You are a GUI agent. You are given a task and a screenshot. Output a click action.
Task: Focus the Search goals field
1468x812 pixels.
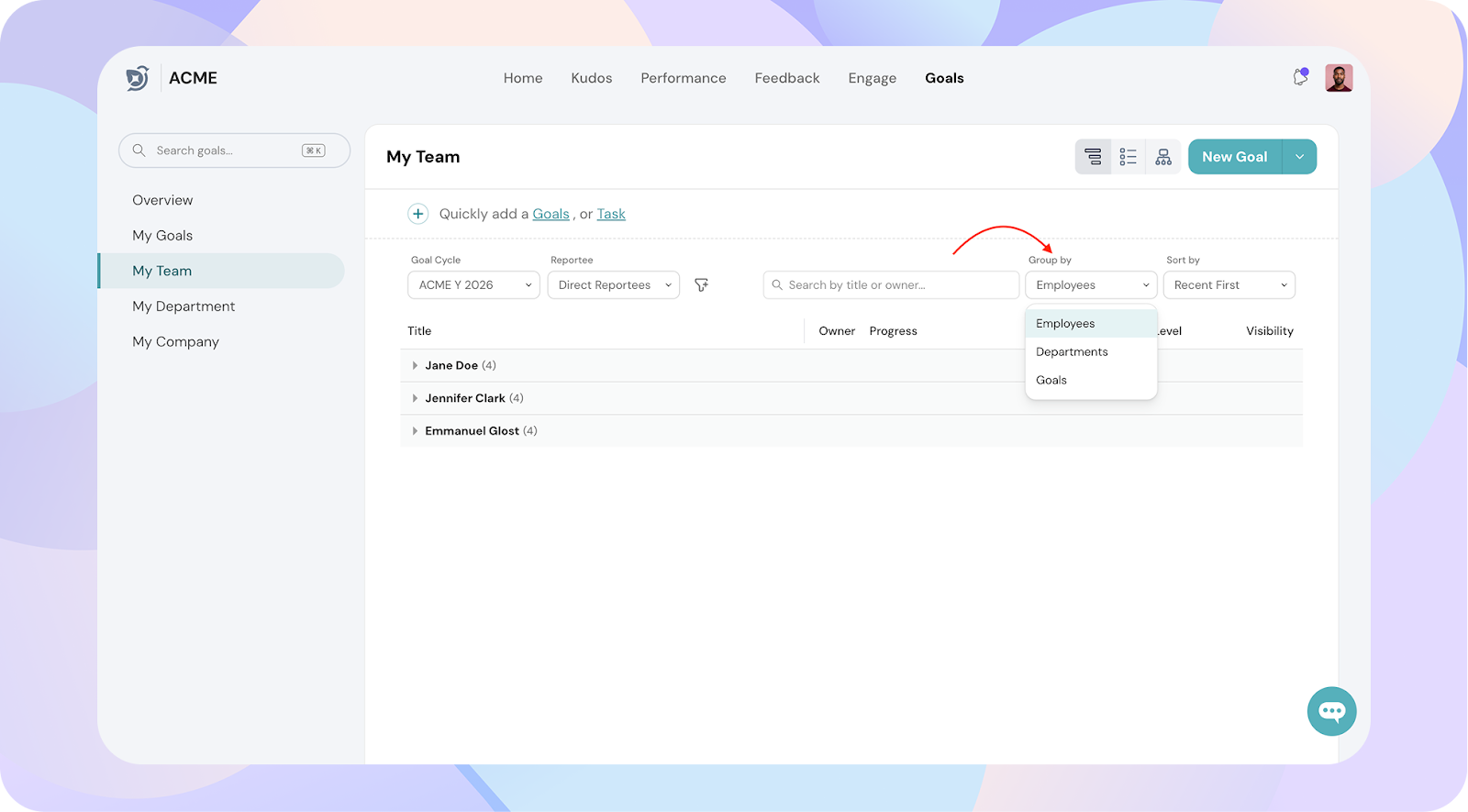coord(234,150)
